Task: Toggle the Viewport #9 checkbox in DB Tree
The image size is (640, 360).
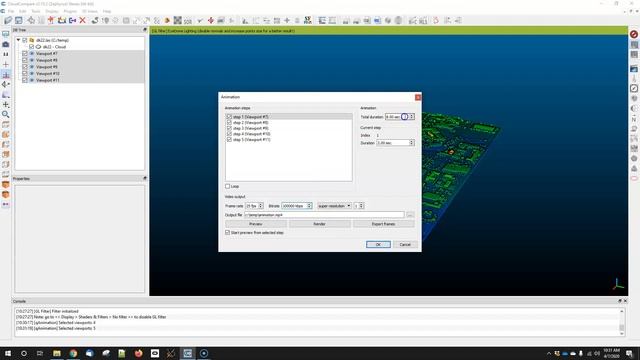Action: 25,67
